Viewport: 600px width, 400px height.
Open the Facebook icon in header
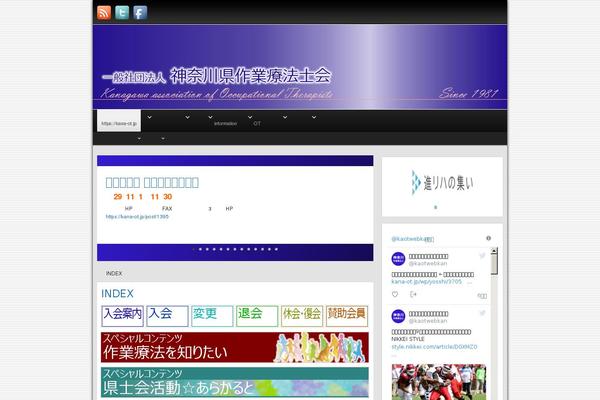click(140, 13)
